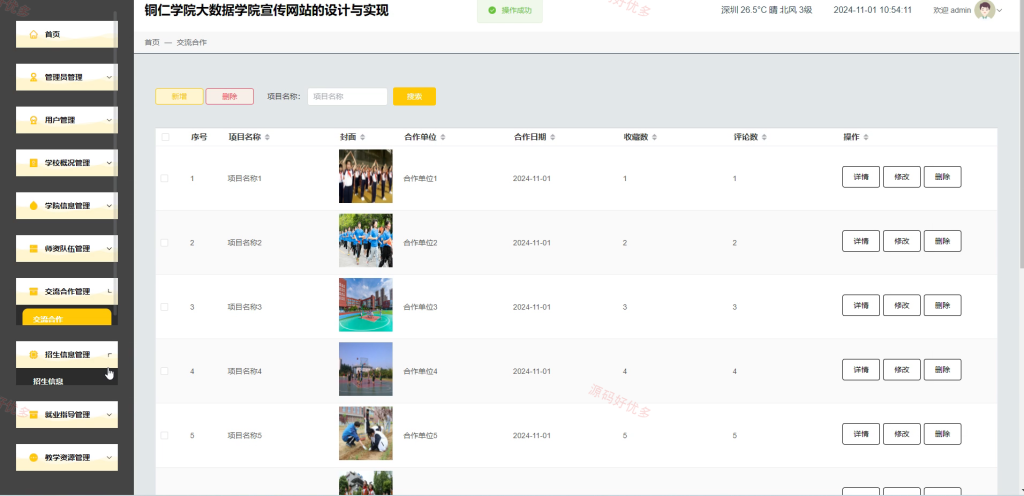Click the 新增 button
This screenshot has width=1024, height=496.
(x=179, y=97)
